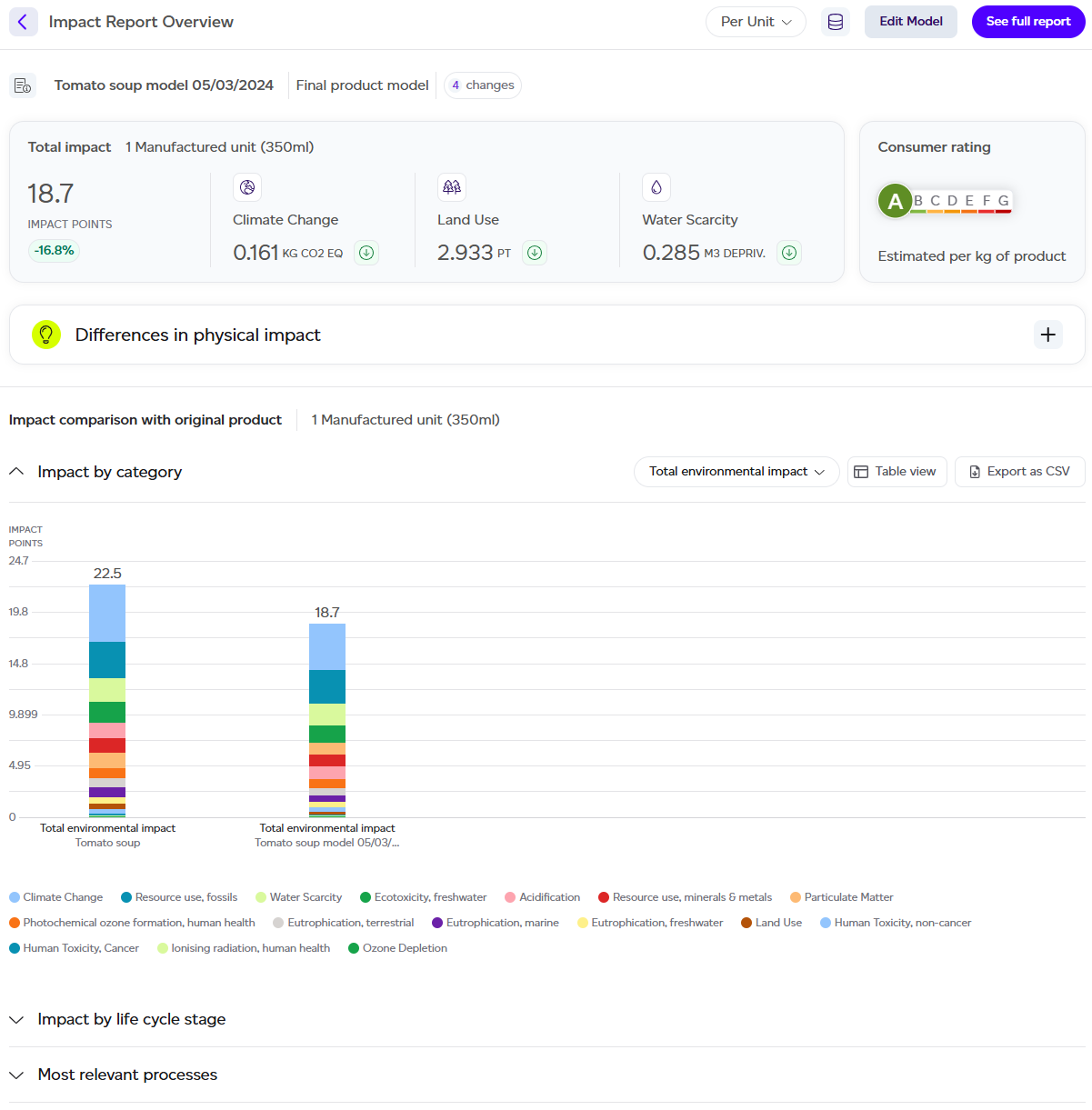Click the model document icon beside Tomato soup model
Screen dimensions: 1092x1110
pos(23,85)
